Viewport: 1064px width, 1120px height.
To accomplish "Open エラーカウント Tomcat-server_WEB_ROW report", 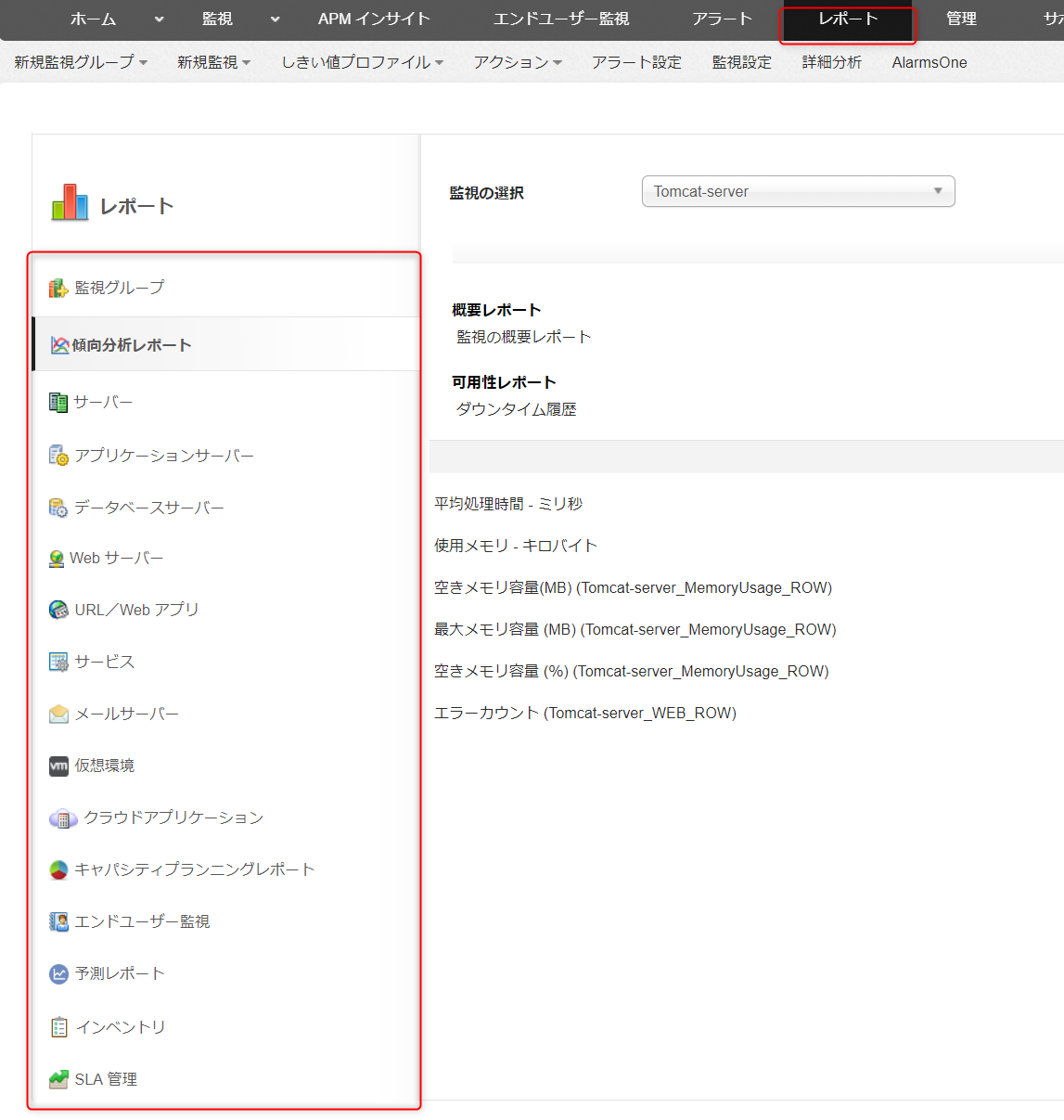I will pos(585,713).
